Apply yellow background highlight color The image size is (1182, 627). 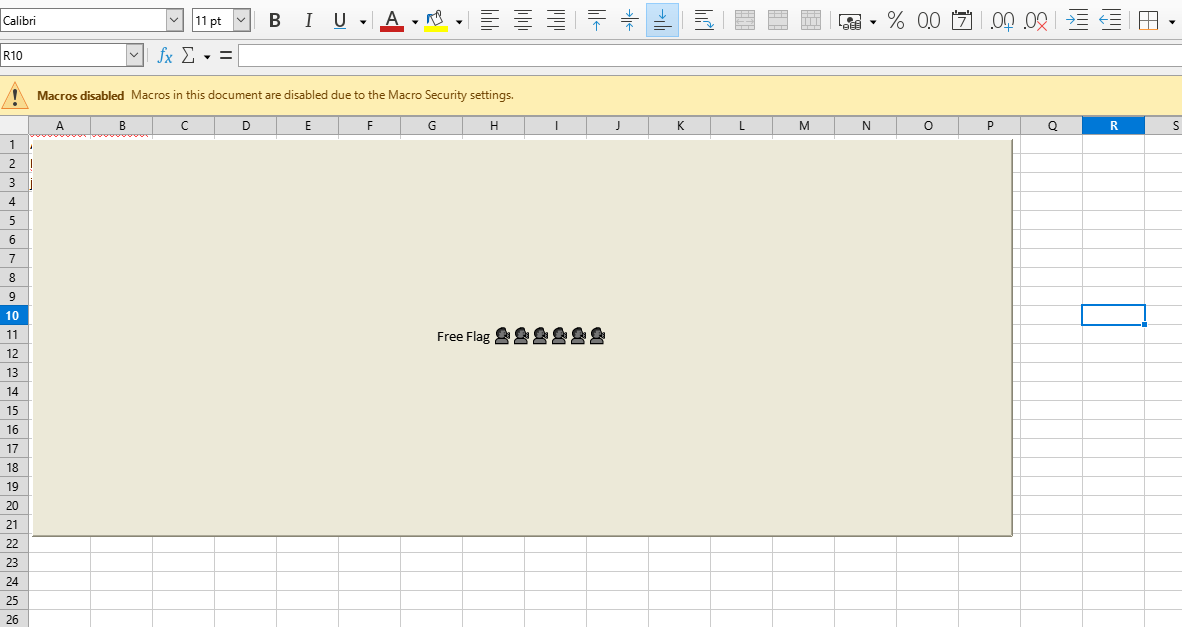[x=436, y=20]
